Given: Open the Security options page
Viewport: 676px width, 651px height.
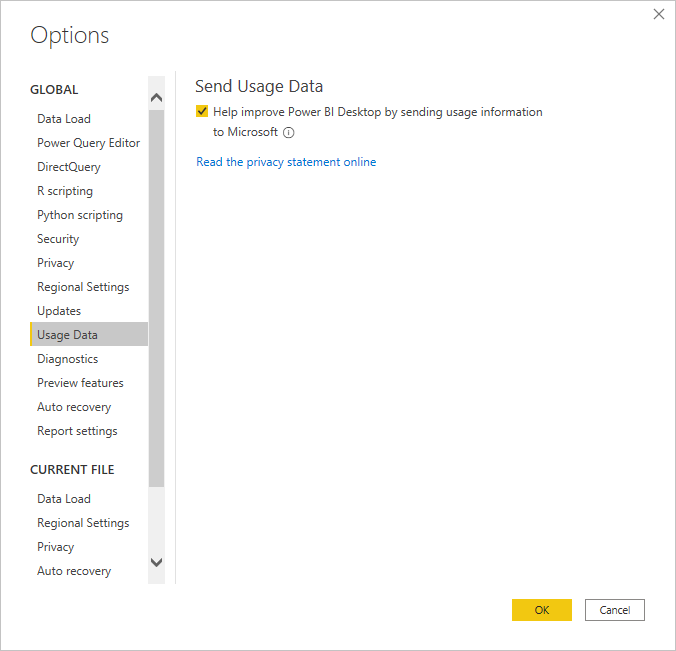Looking at the screenshot, I should click(x=58, y=239).
